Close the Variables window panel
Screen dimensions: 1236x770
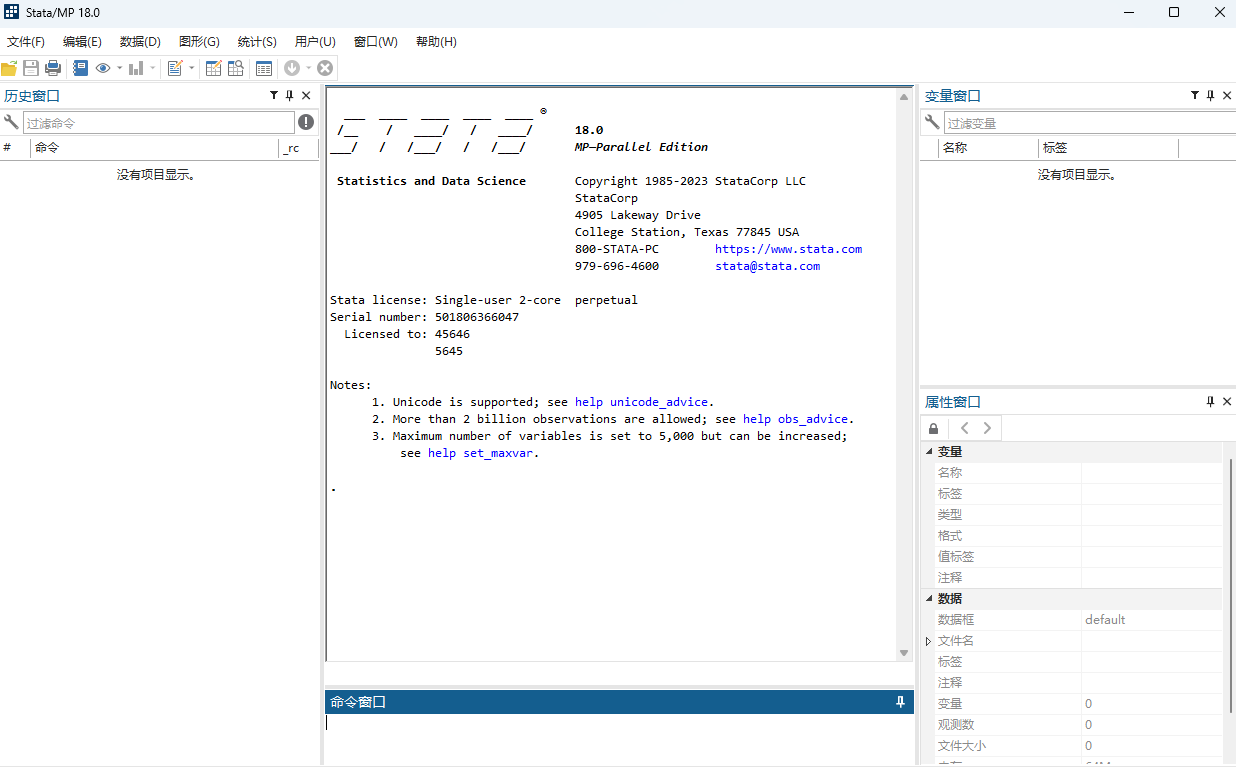point(1226,96)
